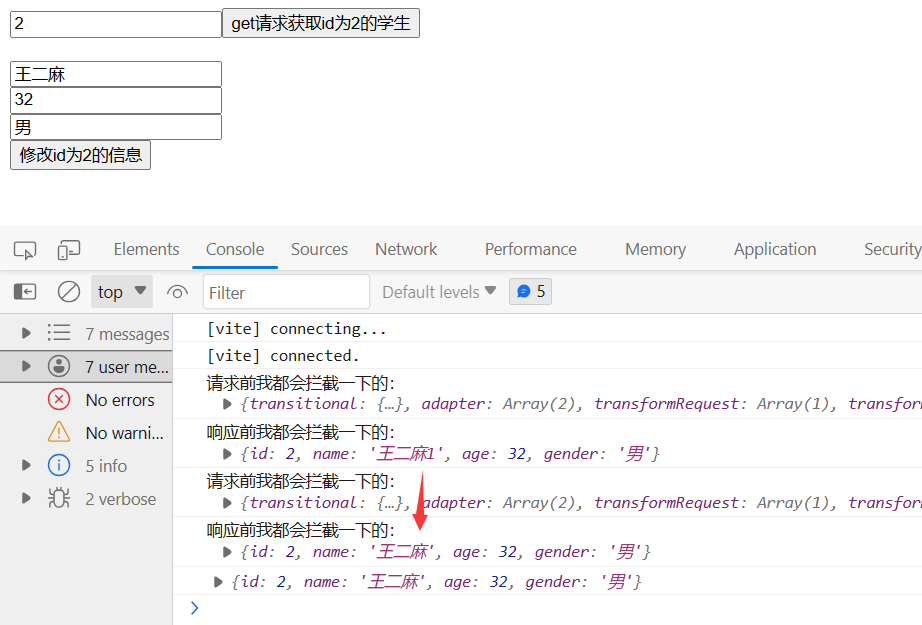Open live expression eye icon
The width and height of the screenshot is (922, 625).
(177, 292)
